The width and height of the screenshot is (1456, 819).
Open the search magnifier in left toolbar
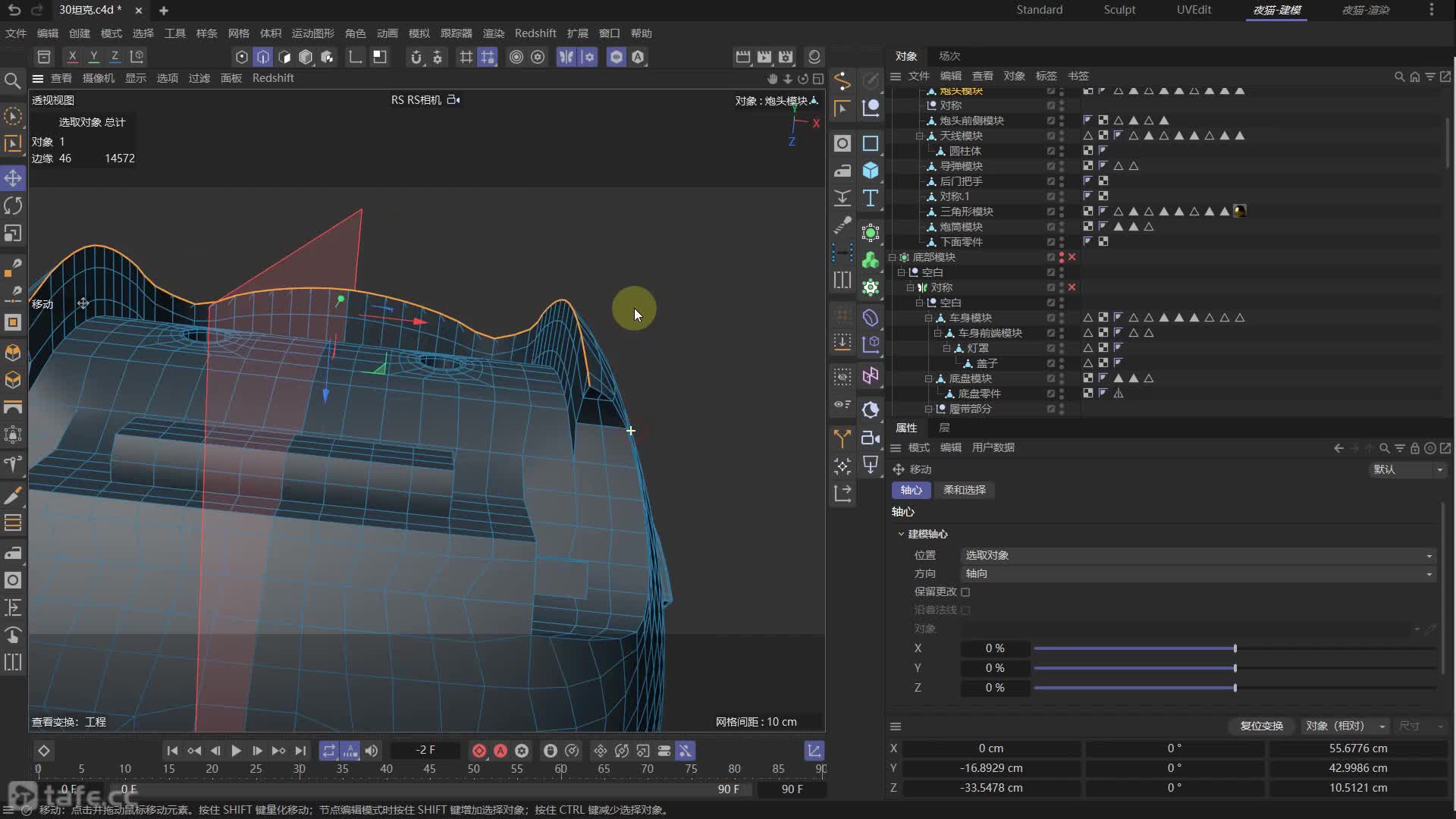12,80
